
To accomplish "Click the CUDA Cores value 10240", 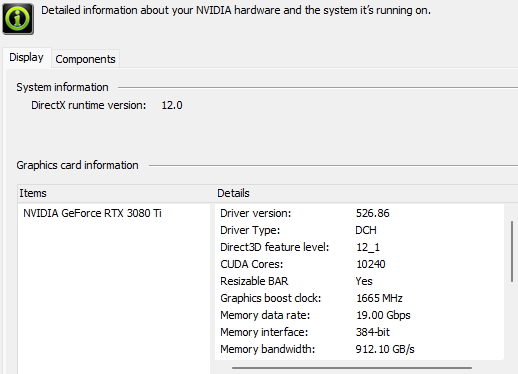I will coord(371,264).
